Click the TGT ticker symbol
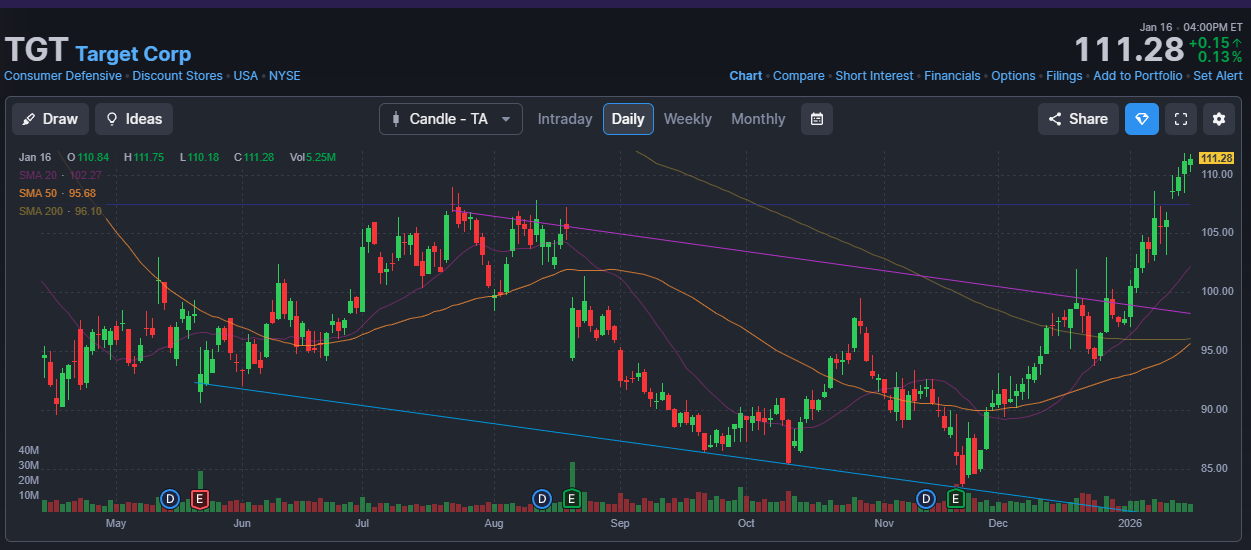 [x=37, y=50]
